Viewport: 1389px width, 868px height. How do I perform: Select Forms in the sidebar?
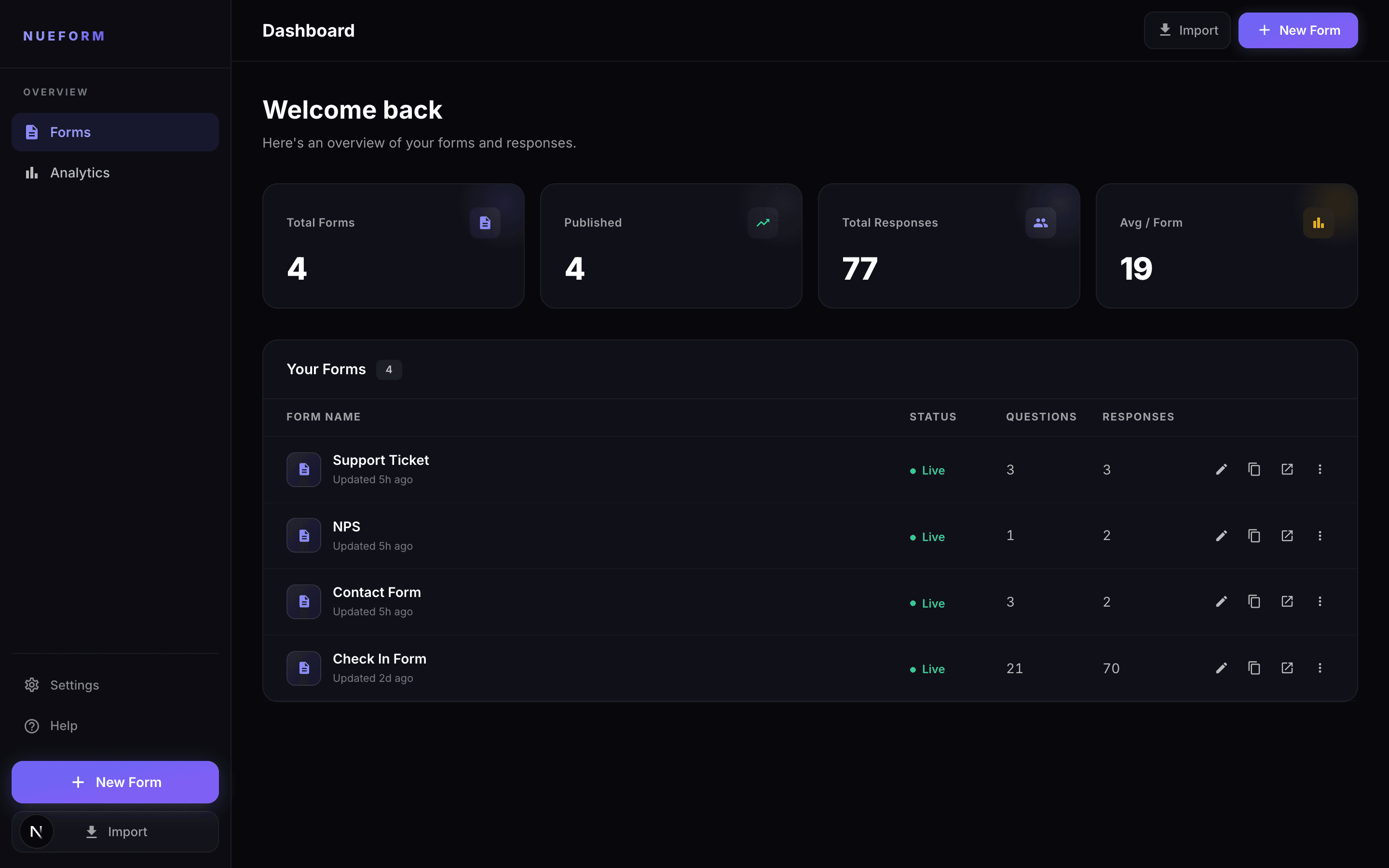click(70, 132)
